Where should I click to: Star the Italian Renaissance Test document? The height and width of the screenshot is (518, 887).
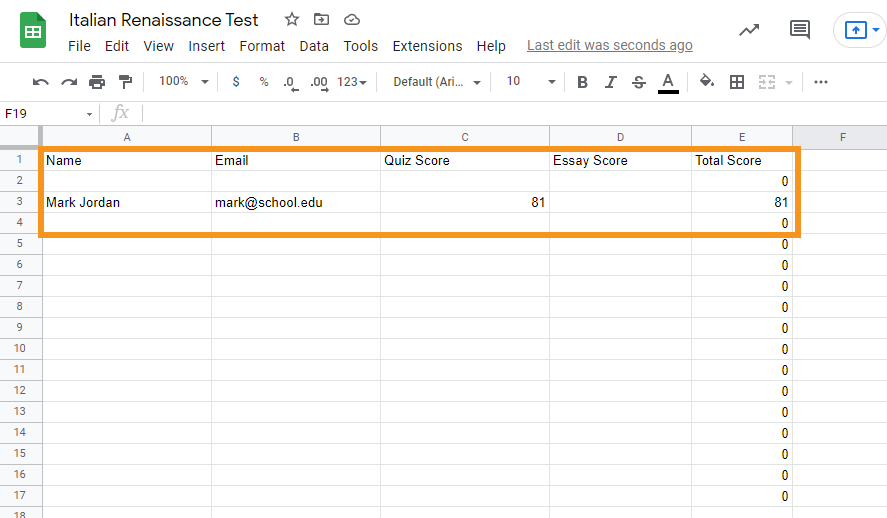click(292, 19)
